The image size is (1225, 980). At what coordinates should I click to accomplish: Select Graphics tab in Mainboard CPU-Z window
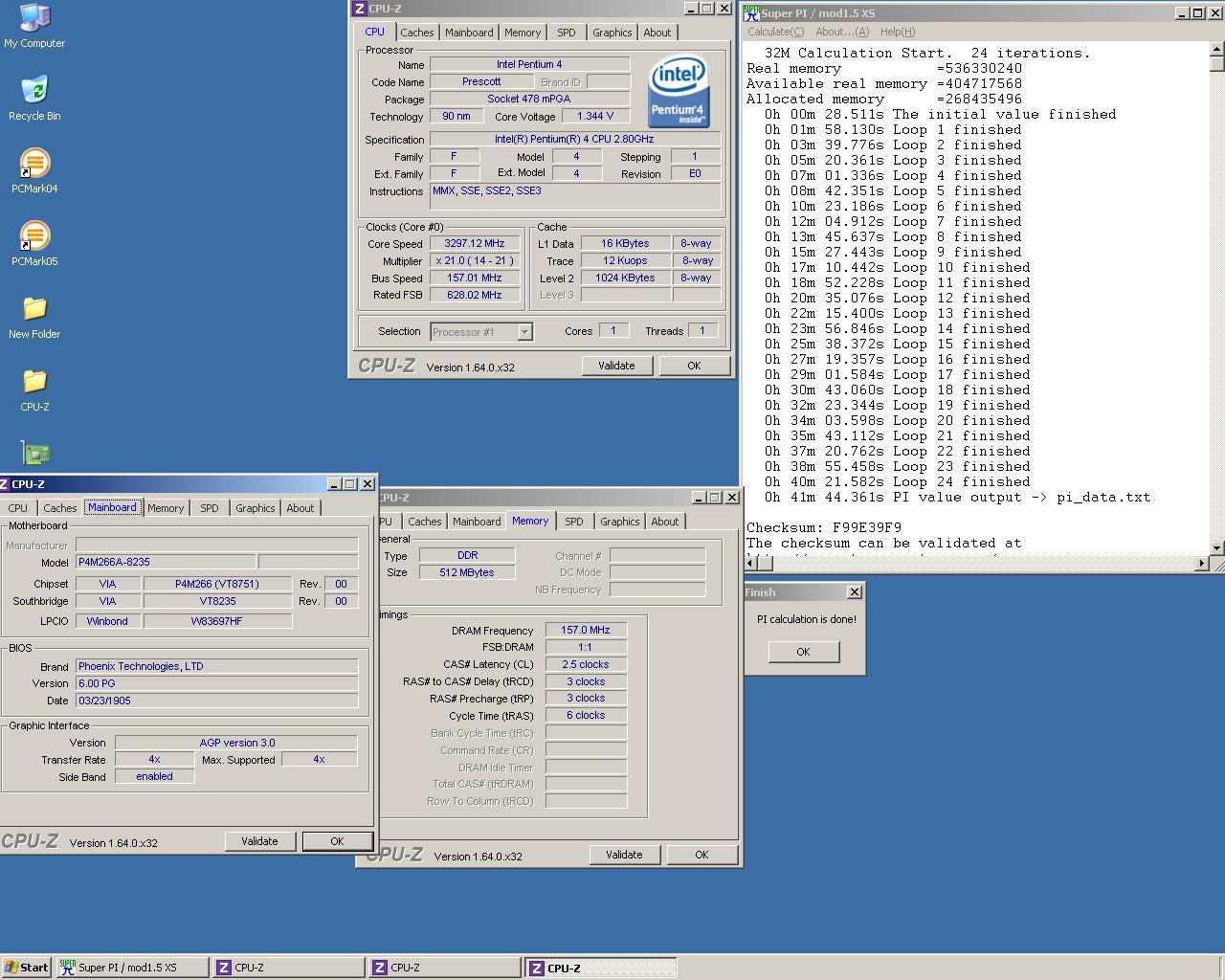pos(256,508)
